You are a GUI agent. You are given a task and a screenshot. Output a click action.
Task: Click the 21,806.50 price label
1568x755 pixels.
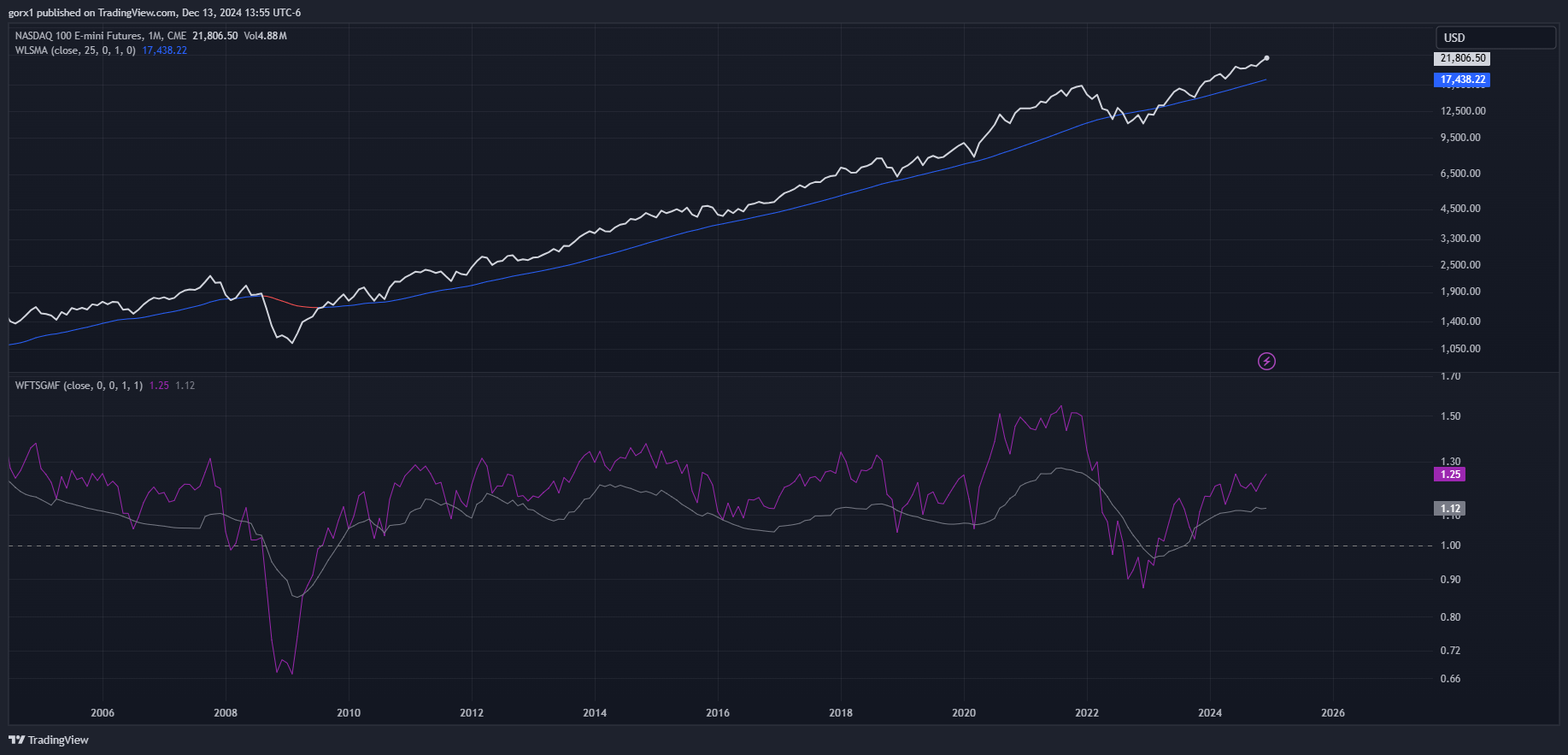coord(1463,58)
